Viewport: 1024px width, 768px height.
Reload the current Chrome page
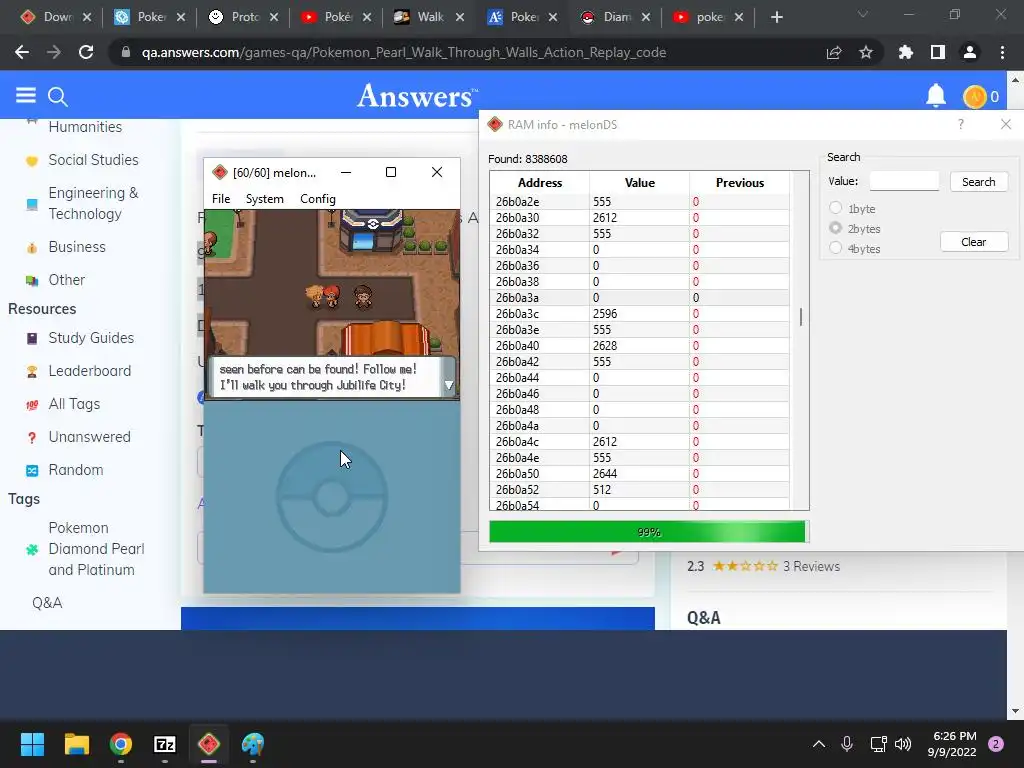click(x=86, y=52)
